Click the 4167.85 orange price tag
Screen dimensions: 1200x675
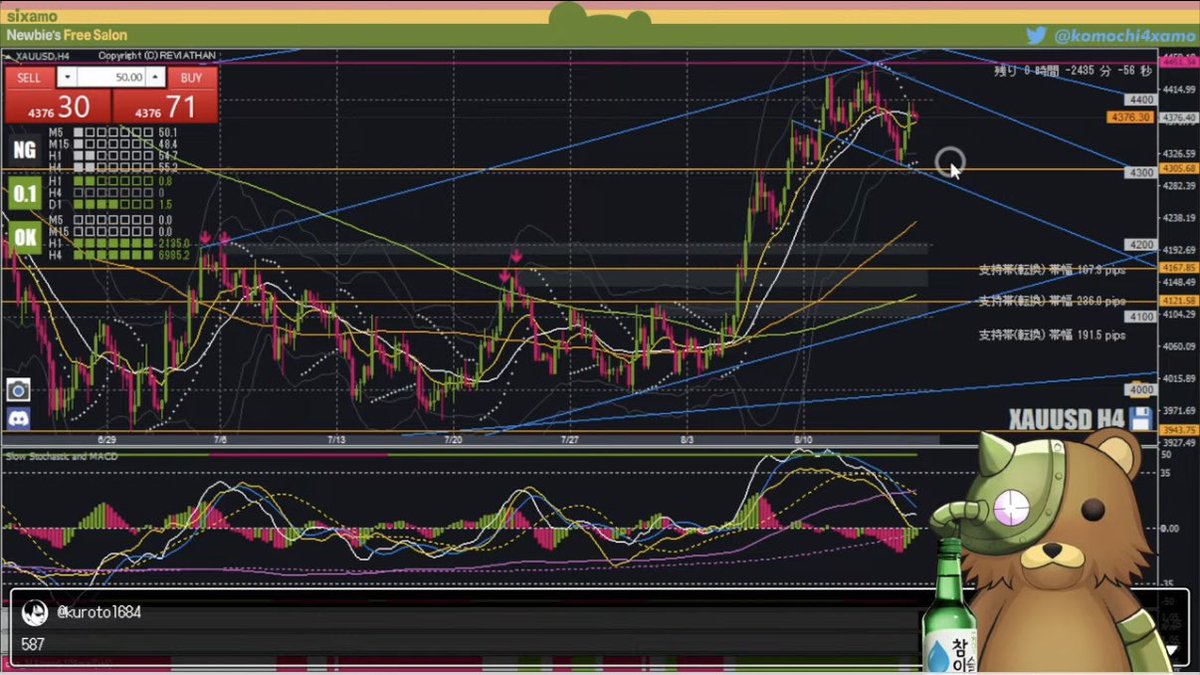[x=1178, y=268]
